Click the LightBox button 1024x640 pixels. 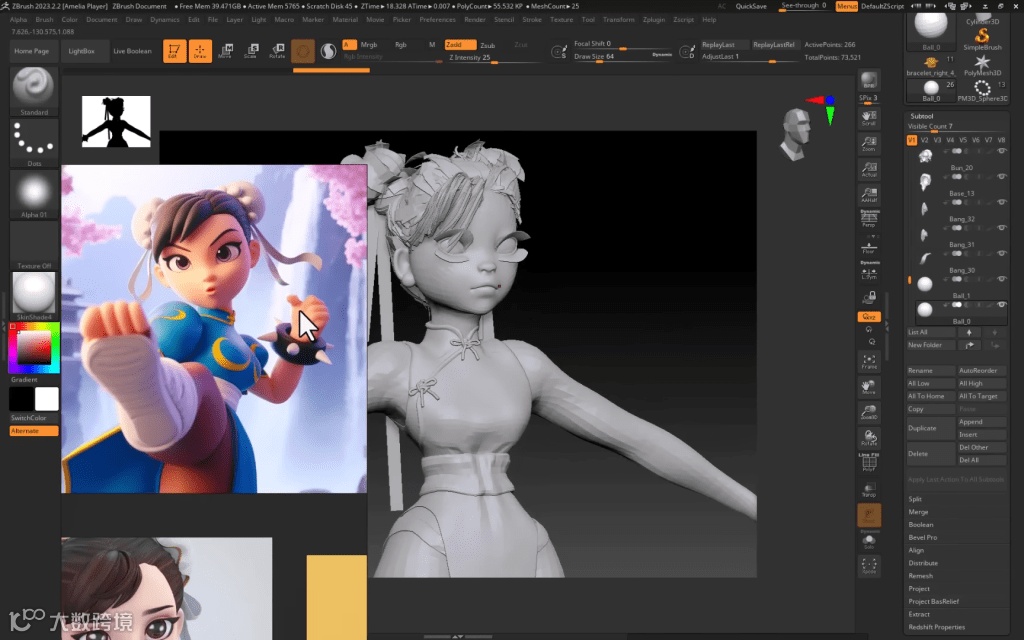click(x=82, y=51)
